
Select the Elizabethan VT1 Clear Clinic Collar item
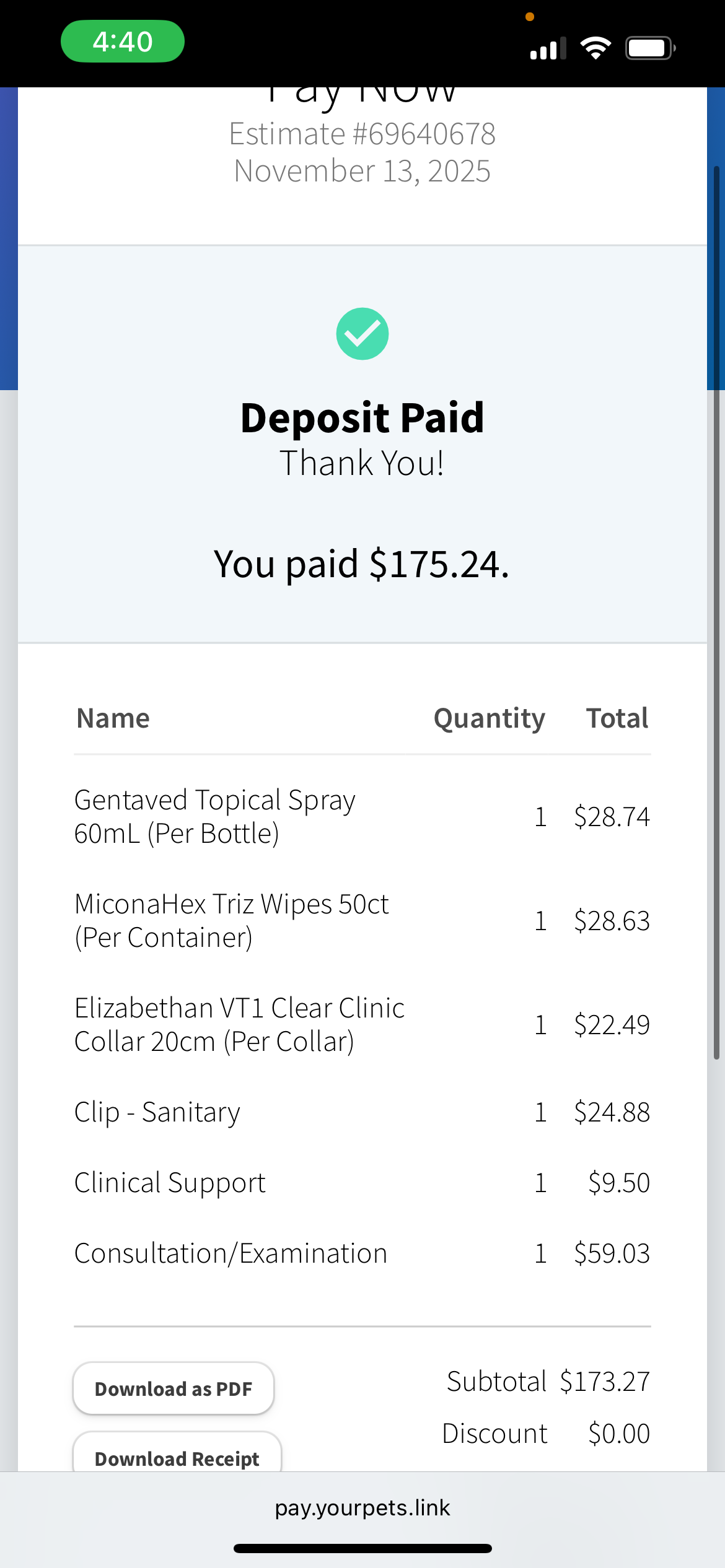coord(239,1024)
